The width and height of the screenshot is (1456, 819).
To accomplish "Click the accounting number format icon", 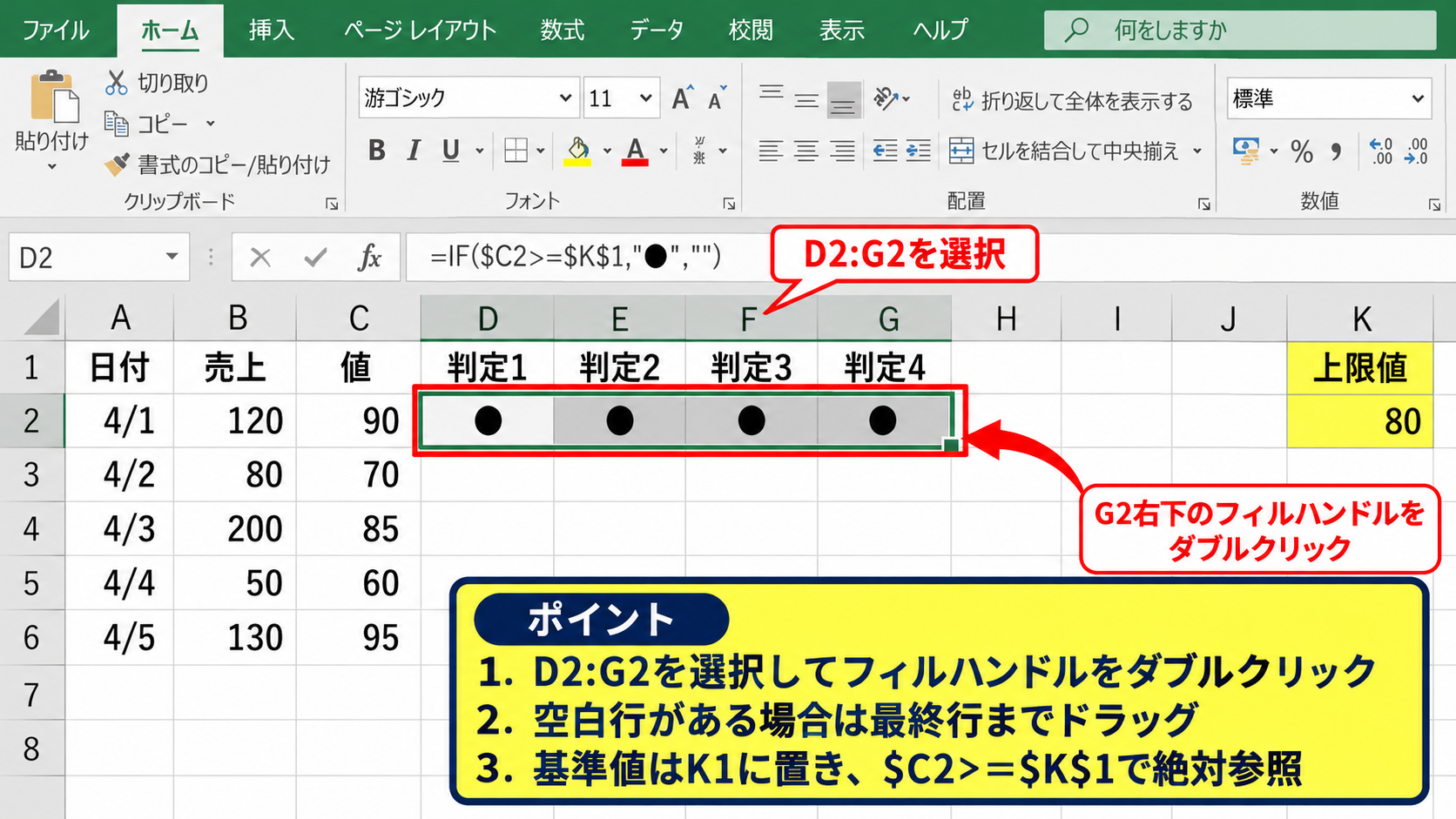I will [1246, 151].
